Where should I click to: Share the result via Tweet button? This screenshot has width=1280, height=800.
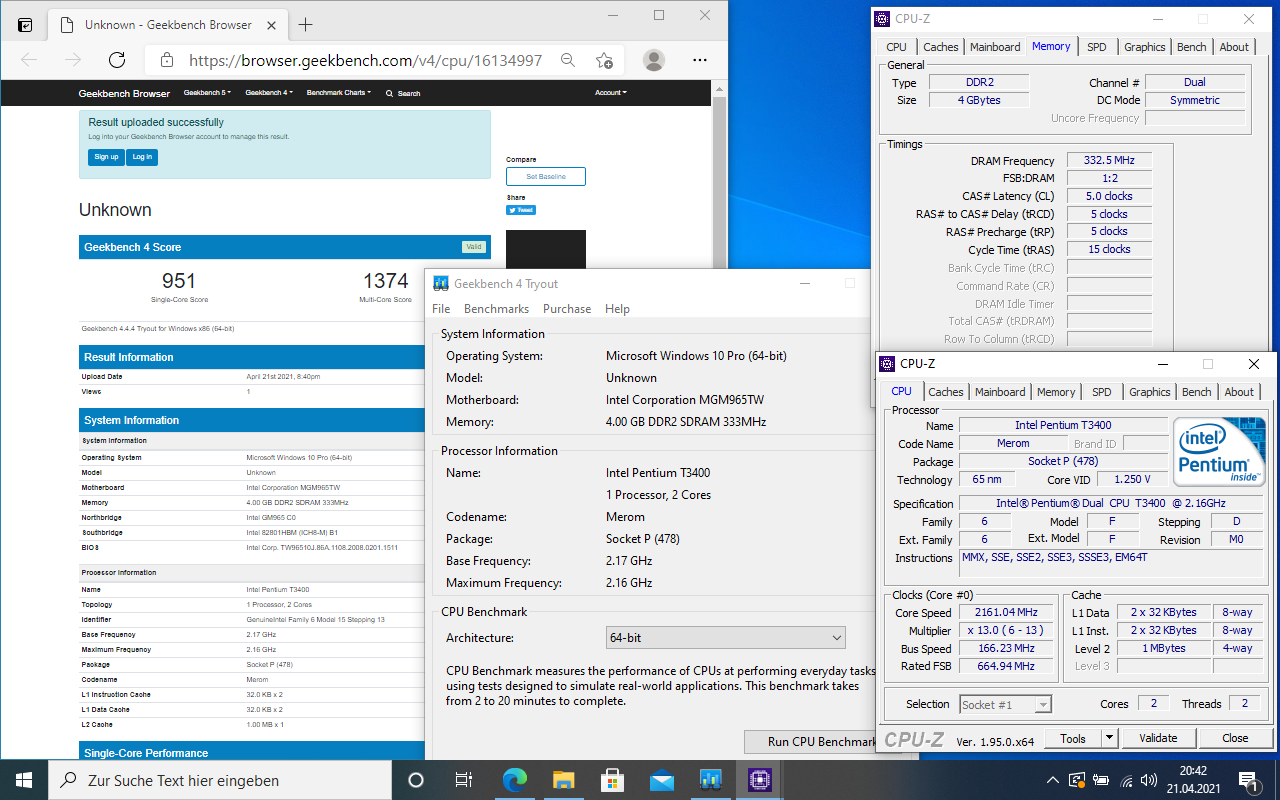tap(521, 210)
